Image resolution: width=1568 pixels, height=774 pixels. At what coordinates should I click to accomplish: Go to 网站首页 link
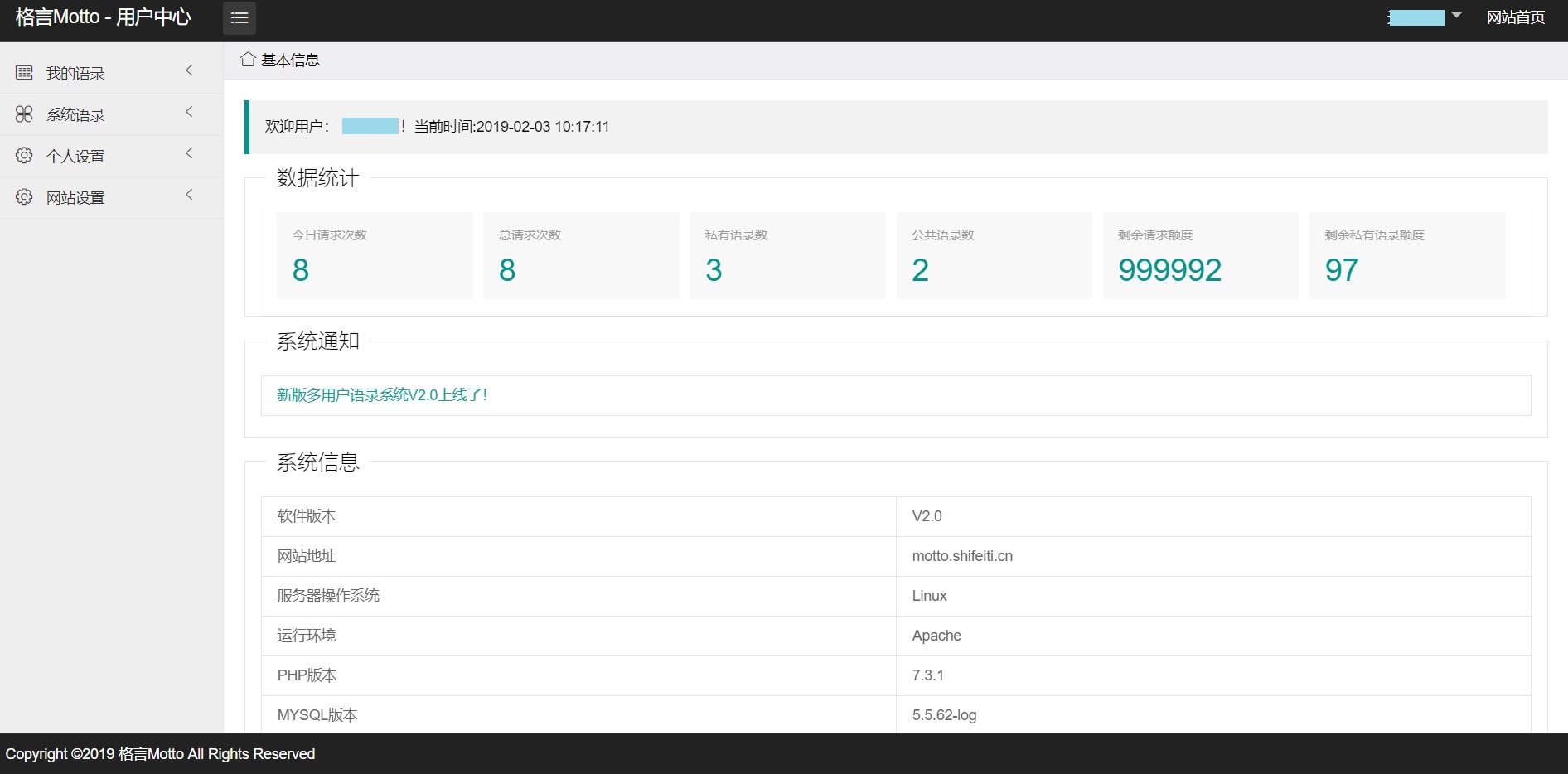click(x=1515, y=17)
